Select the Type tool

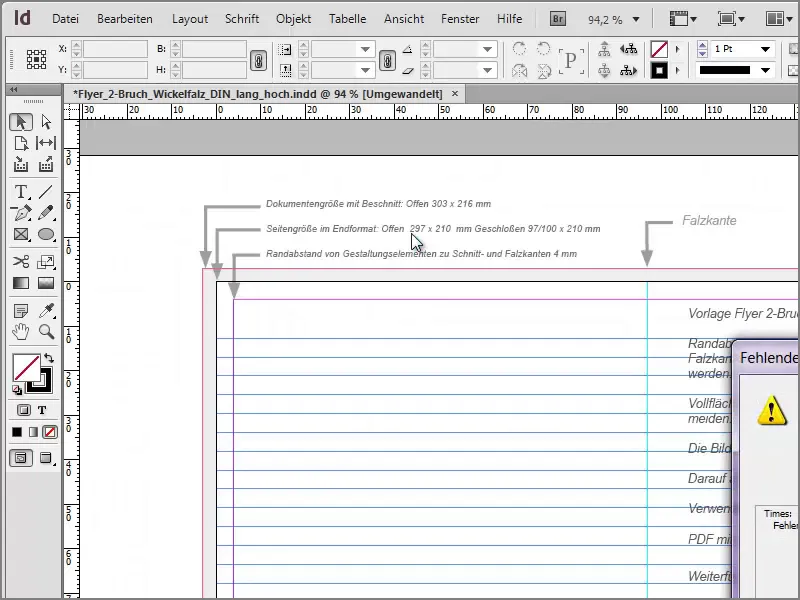[x=21, y=192]
